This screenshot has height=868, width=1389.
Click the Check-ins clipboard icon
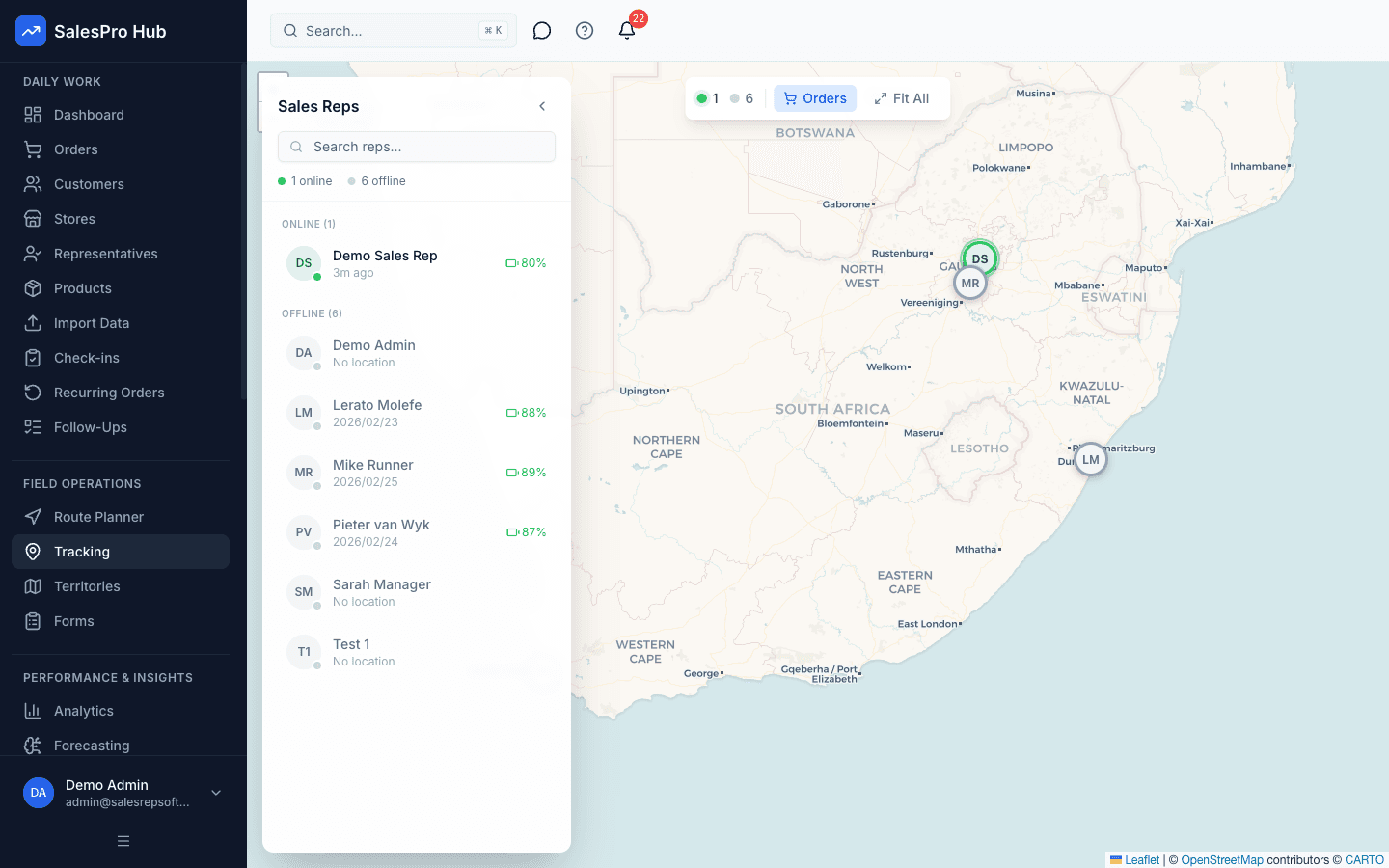click(33, 358)
